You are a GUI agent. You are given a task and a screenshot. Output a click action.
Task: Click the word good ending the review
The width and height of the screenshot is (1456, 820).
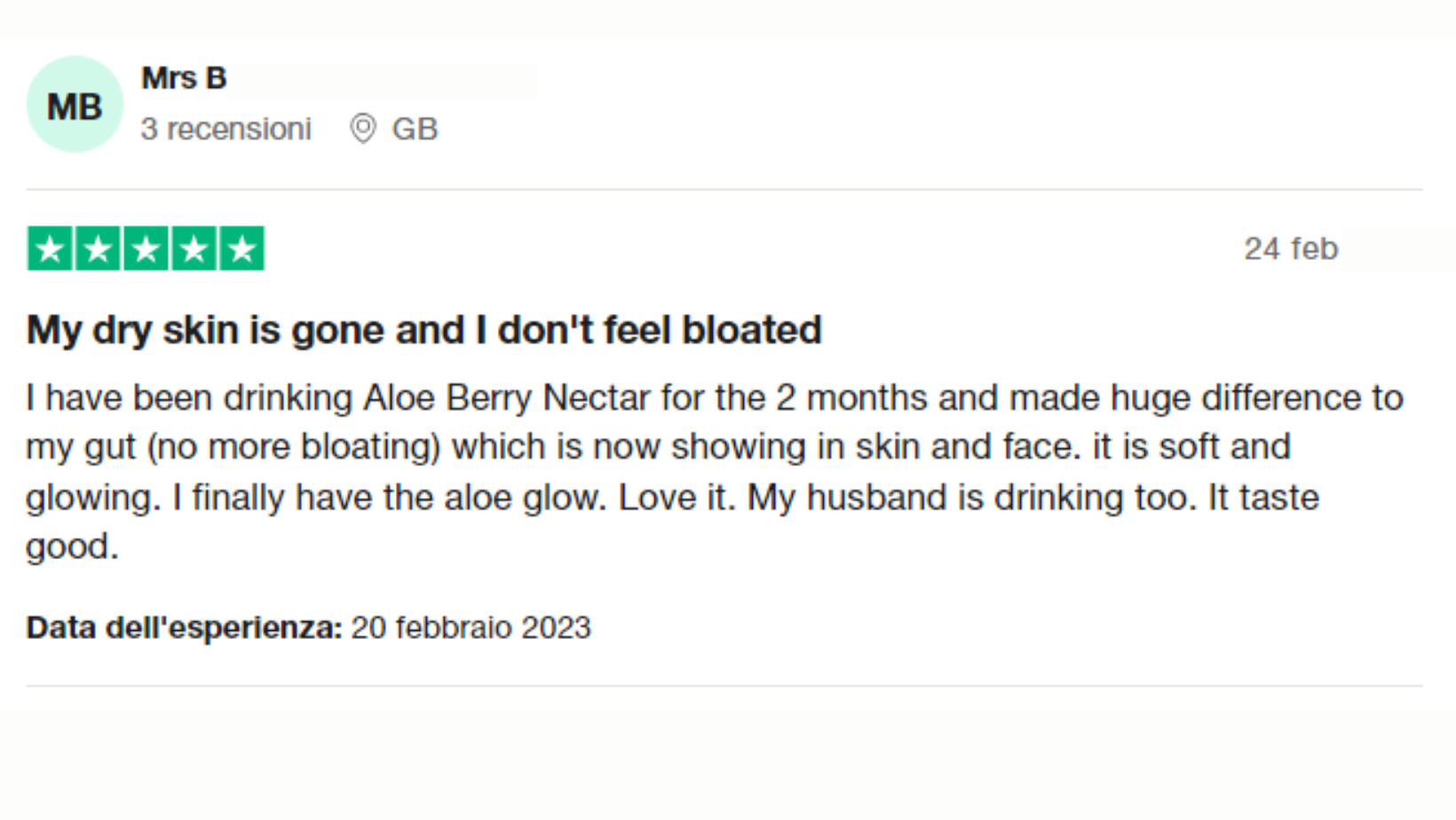72,547
